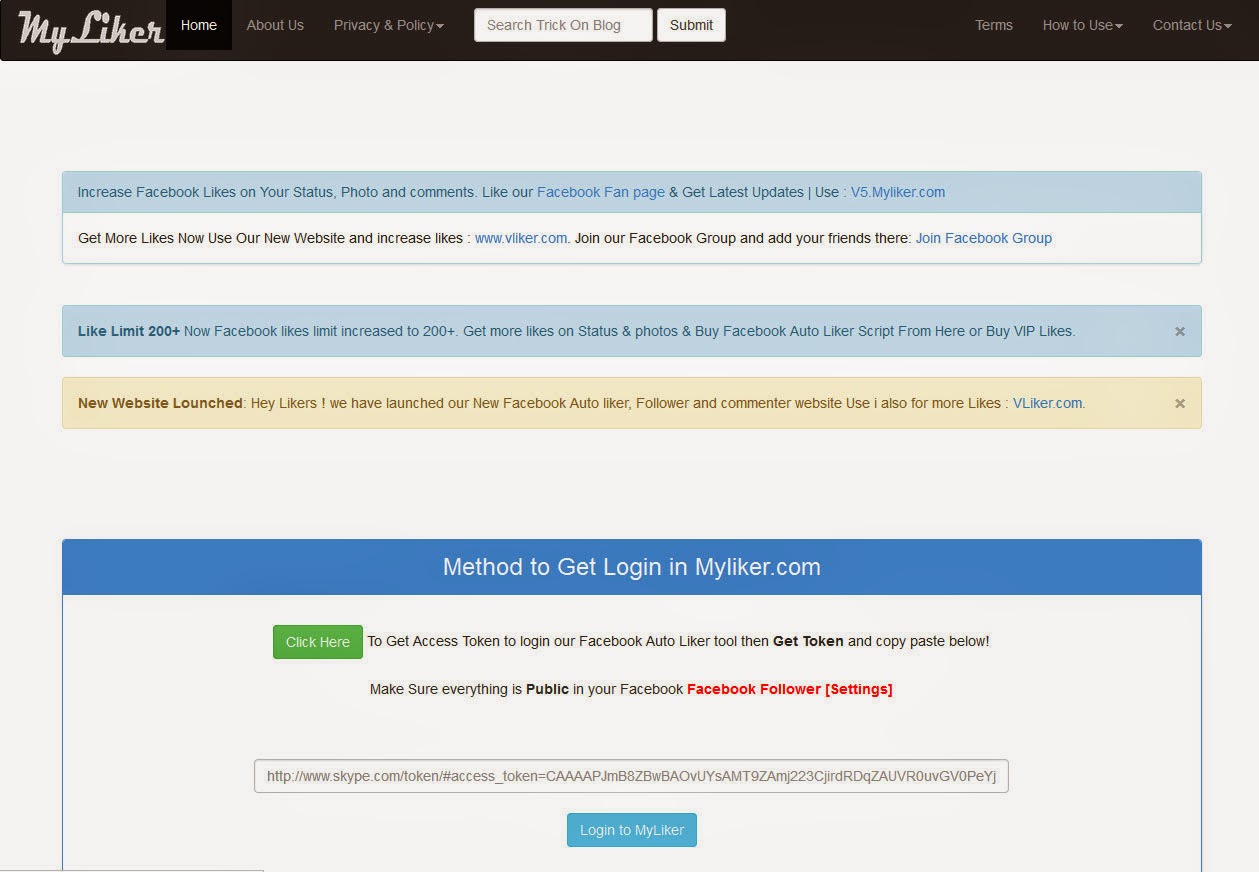Open the Facebook Follower [Settings] link
Viewport: 1259px width, 872px height.
point(790,689)
